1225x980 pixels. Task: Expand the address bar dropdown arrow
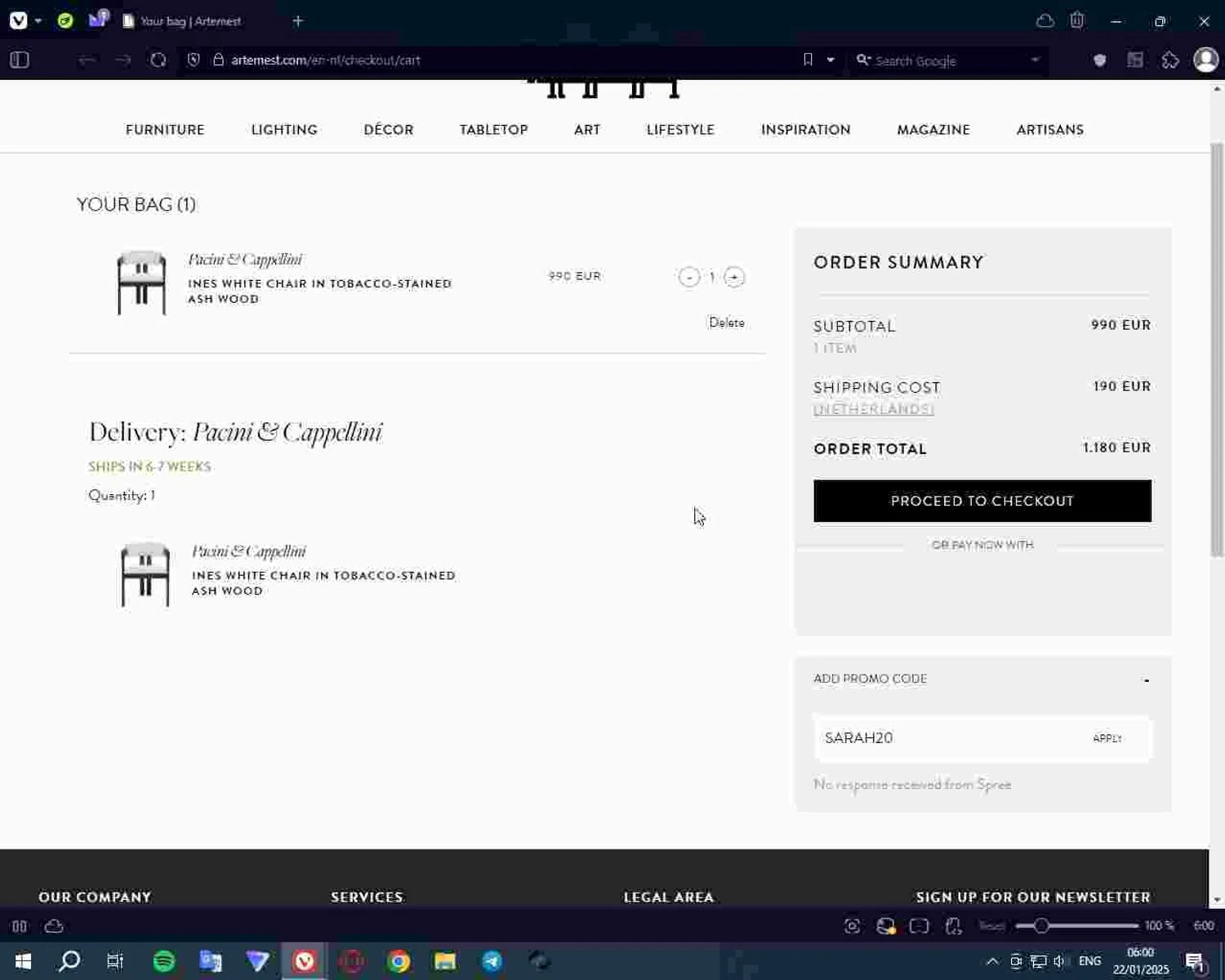pos(831,60)
